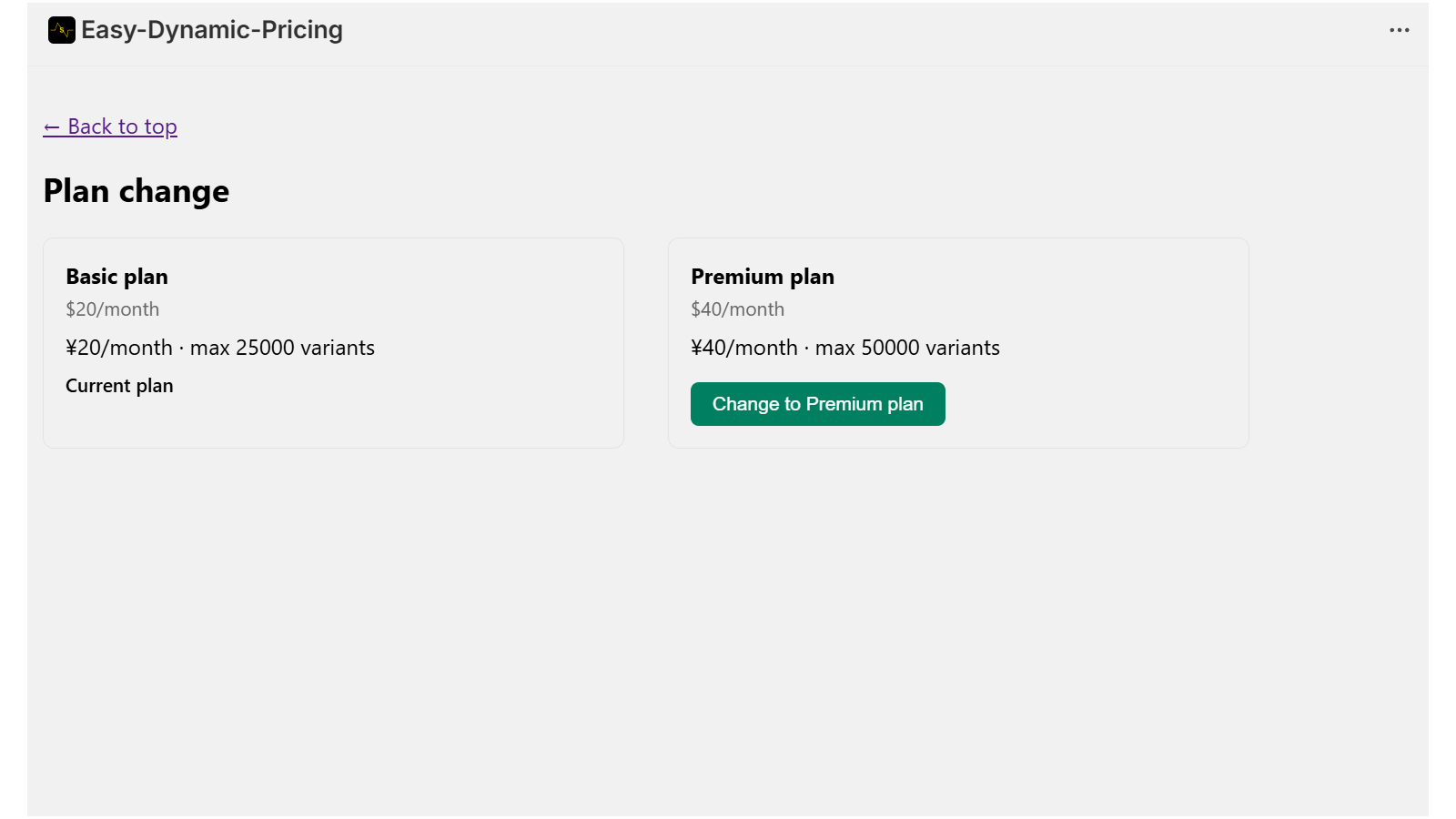Select the Basic plan card
Viewport: 1456px width, 819px height.
pos(333,342)
